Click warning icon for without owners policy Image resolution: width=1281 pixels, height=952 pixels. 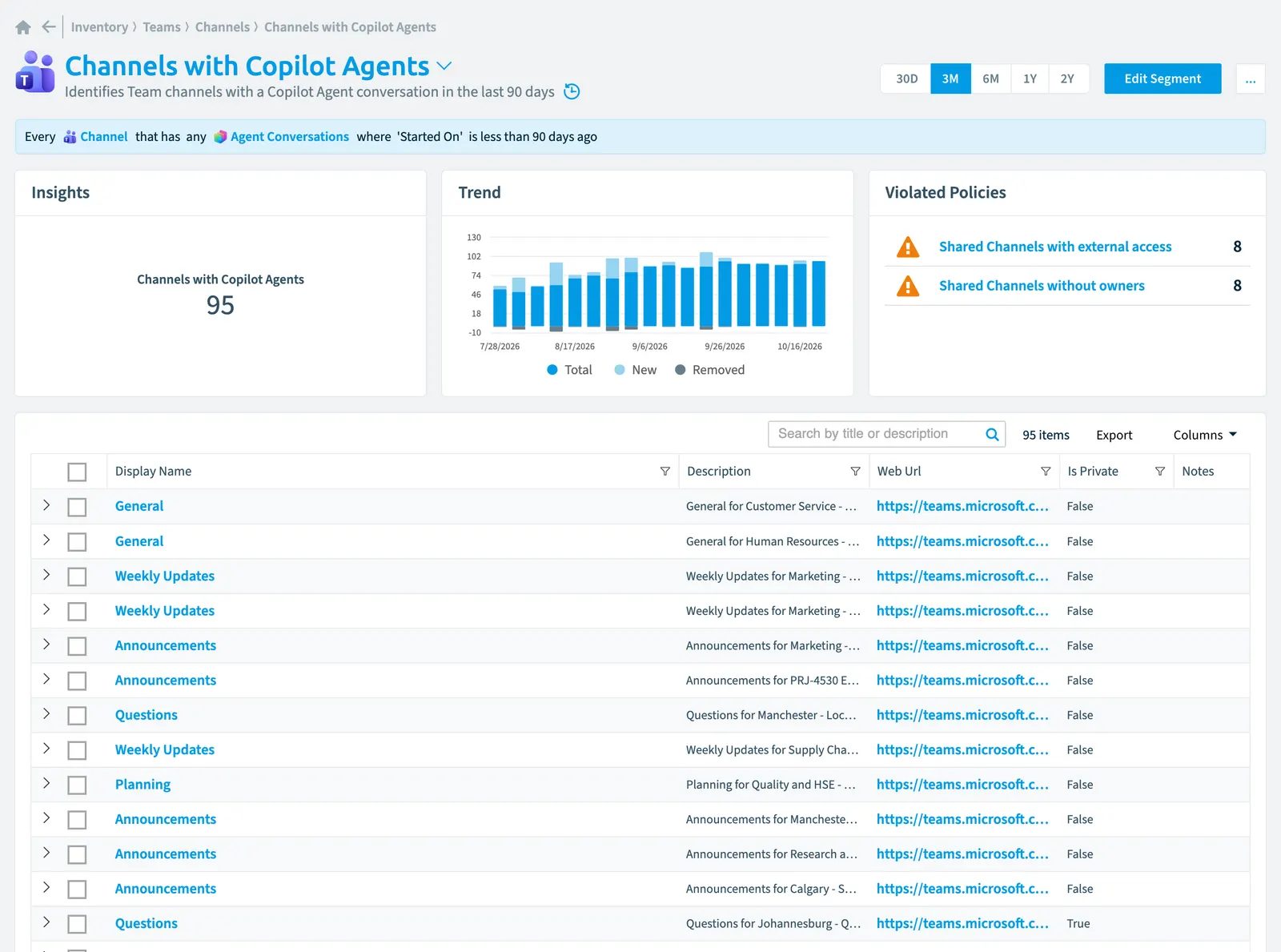pos(908,286)
